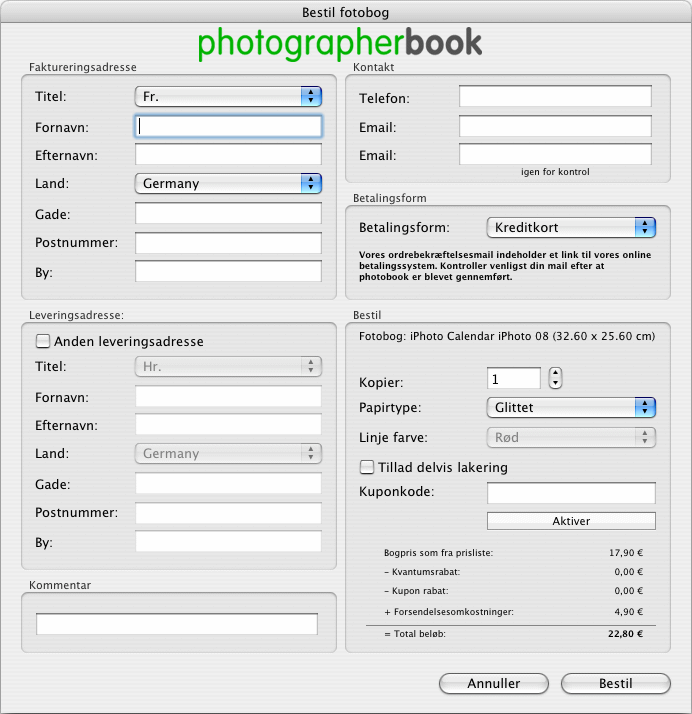Open the Linje farve dropdown showing Rød
This screenshot has height=714, width=692.
point(571,437)
